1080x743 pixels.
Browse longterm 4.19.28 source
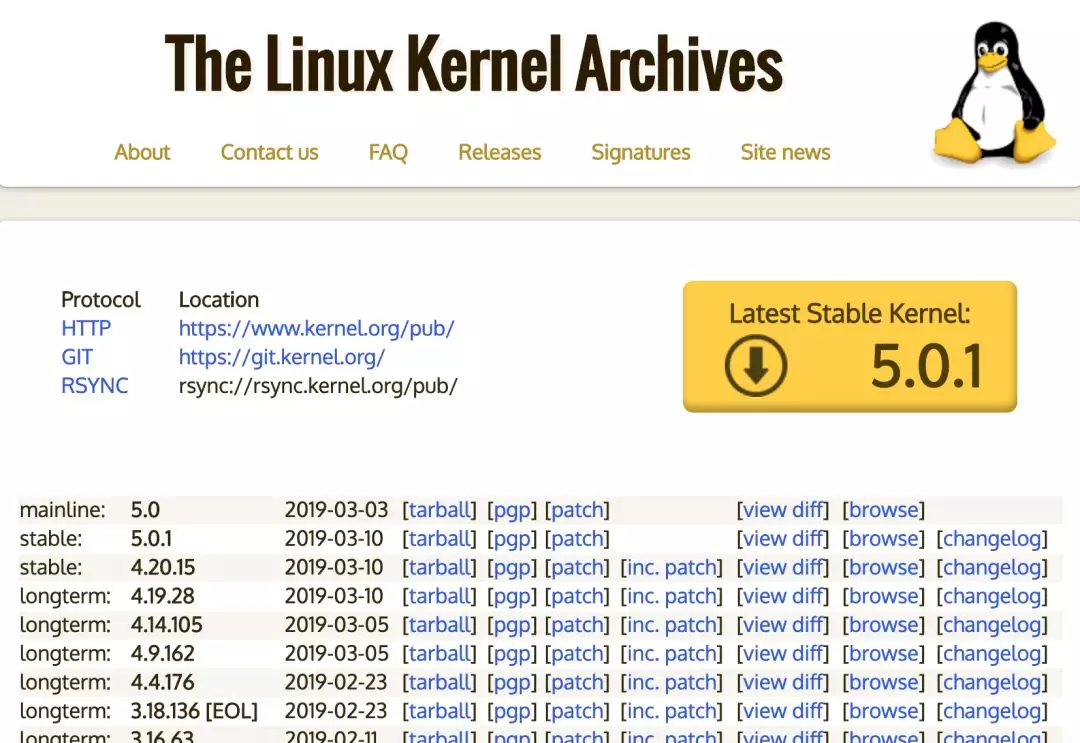[884, 596]
